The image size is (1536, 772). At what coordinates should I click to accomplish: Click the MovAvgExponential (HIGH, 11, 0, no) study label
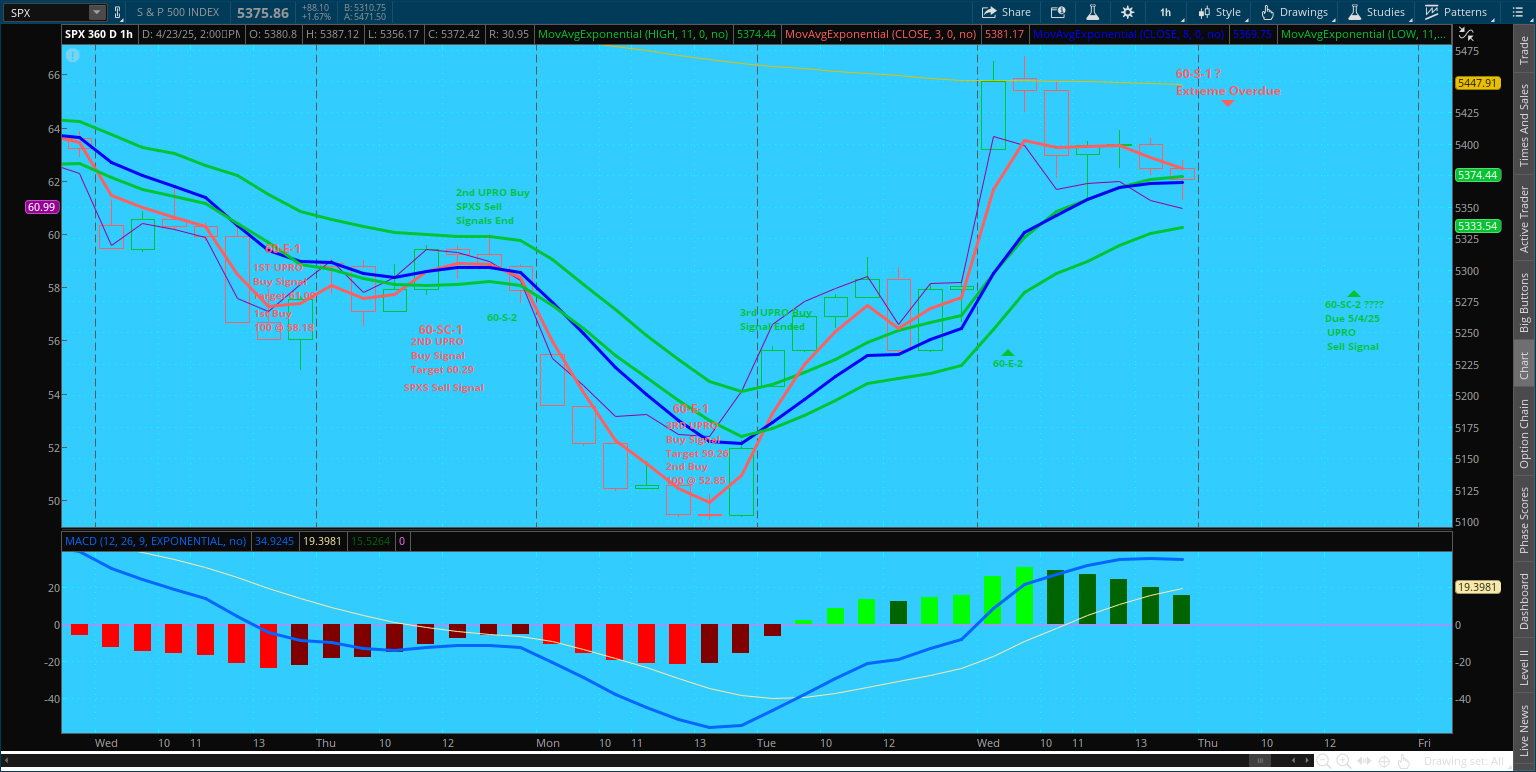[x=631, y=34]
